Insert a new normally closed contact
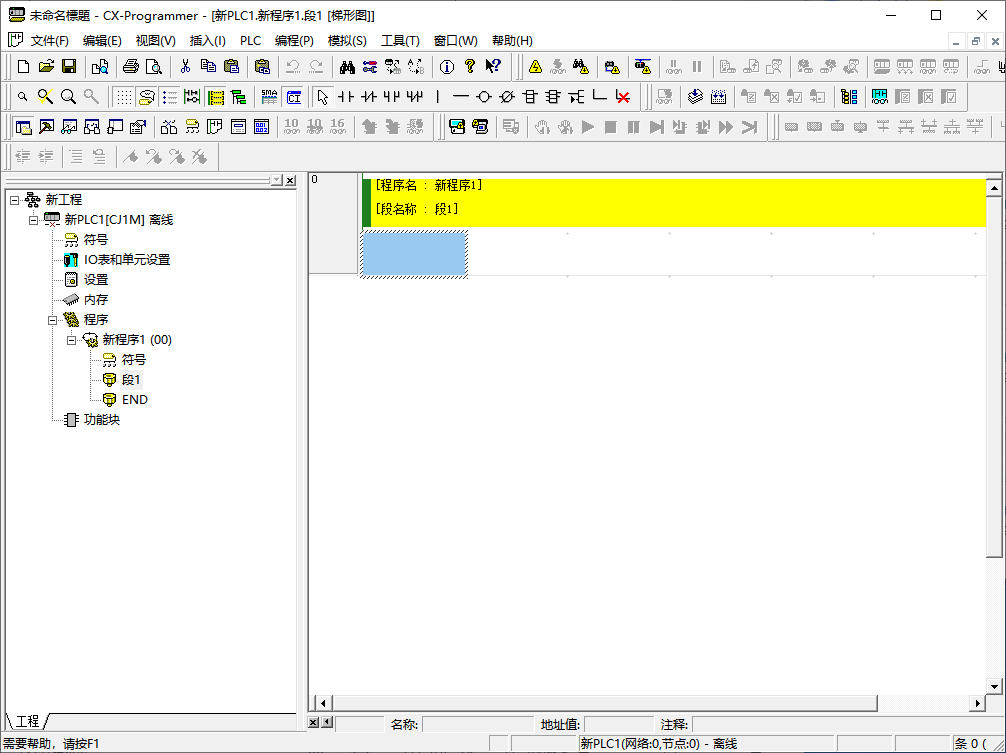The height and width of the screenshot is (753, 1006). 369,97
